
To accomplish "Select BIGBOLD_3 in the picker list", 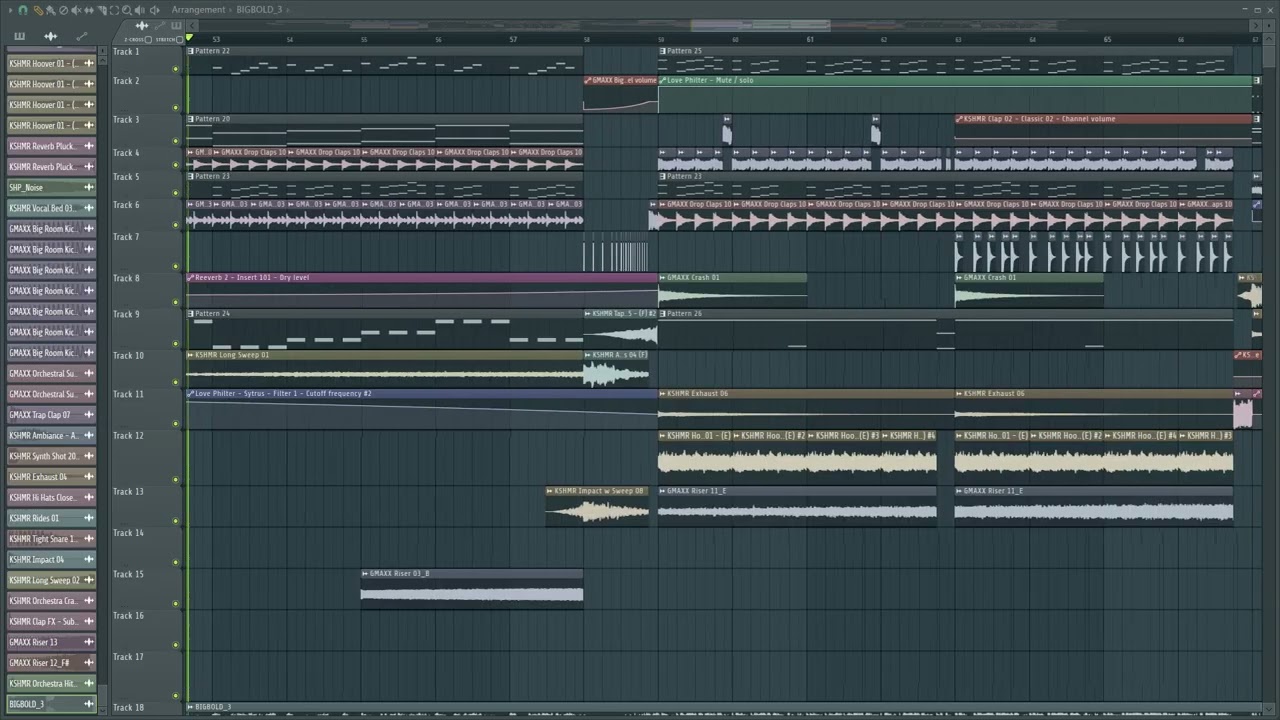I will pos(52,704).
